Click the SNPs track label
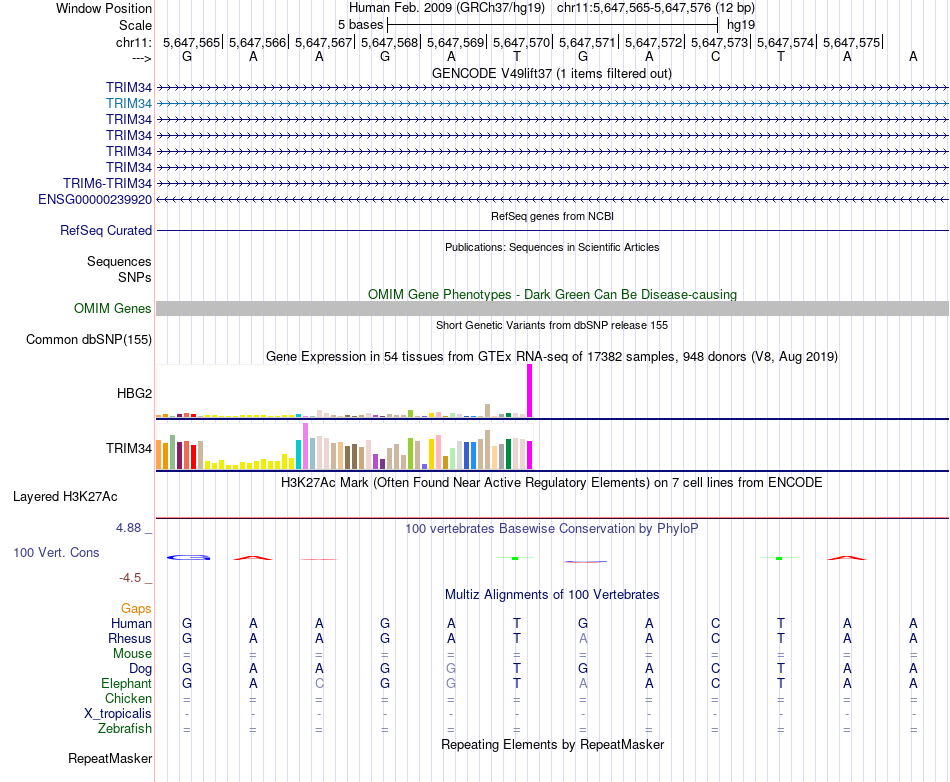 tap(135, 277)
